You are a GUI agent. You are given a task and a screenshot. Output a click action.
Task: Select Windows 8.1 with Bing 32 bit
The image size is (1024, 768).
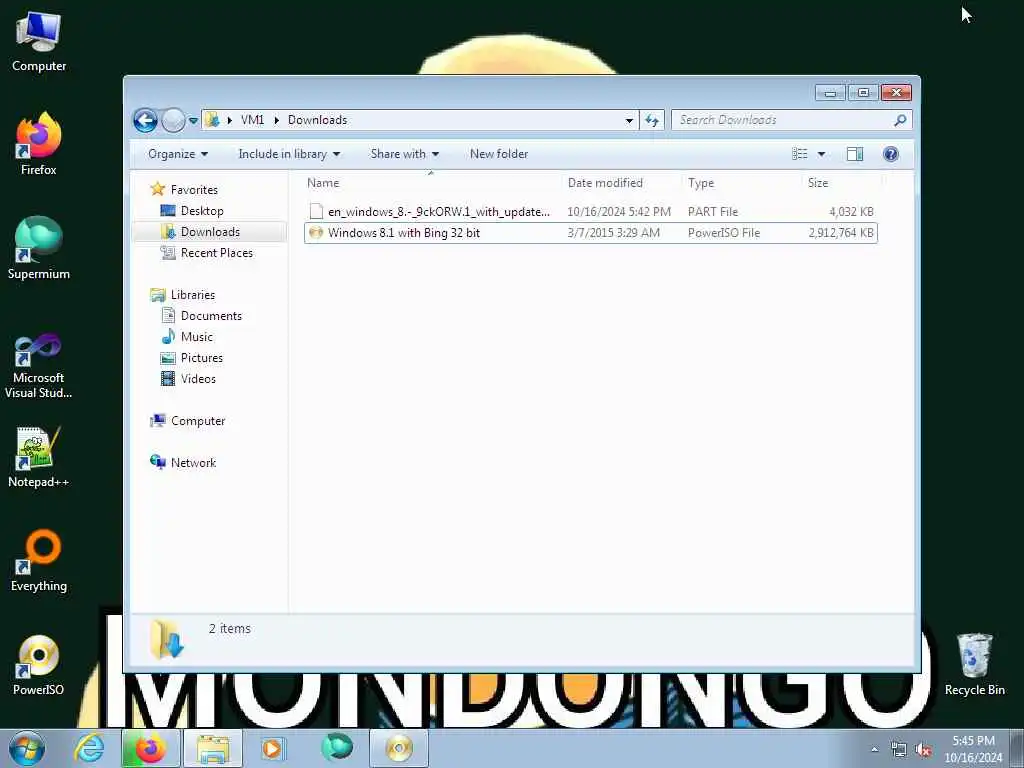(590, 232)
